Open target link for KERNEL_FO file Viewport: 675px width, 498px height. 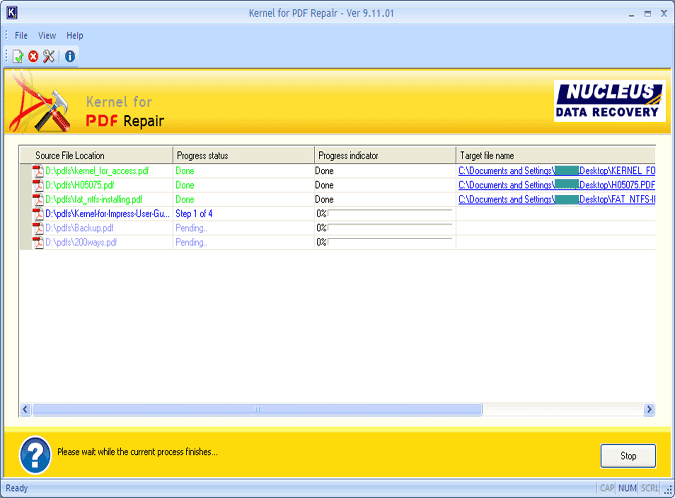557,171
